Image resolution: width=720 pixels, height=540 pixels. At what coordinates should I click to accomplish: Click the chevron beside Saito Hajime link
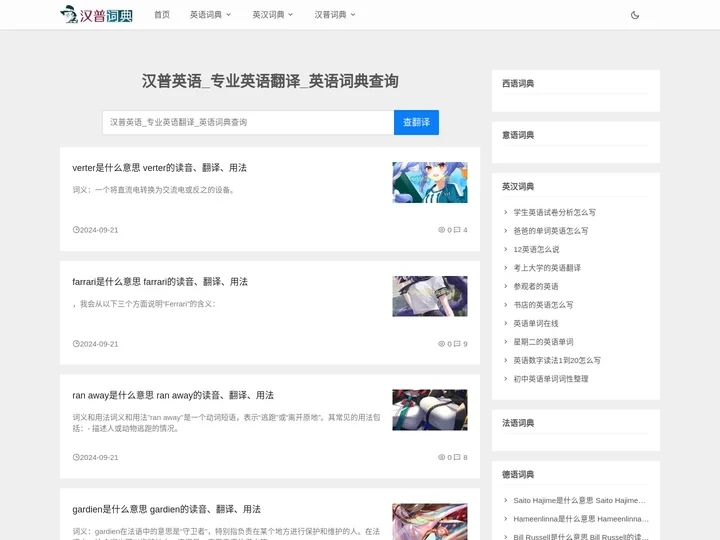click(506, 500)
